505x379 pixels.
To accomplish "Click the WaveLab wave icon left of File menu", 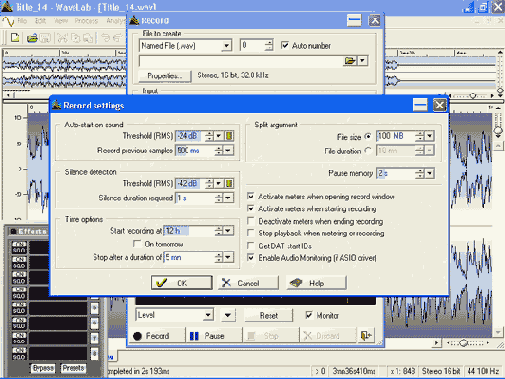I will click(x=8, y=21).
